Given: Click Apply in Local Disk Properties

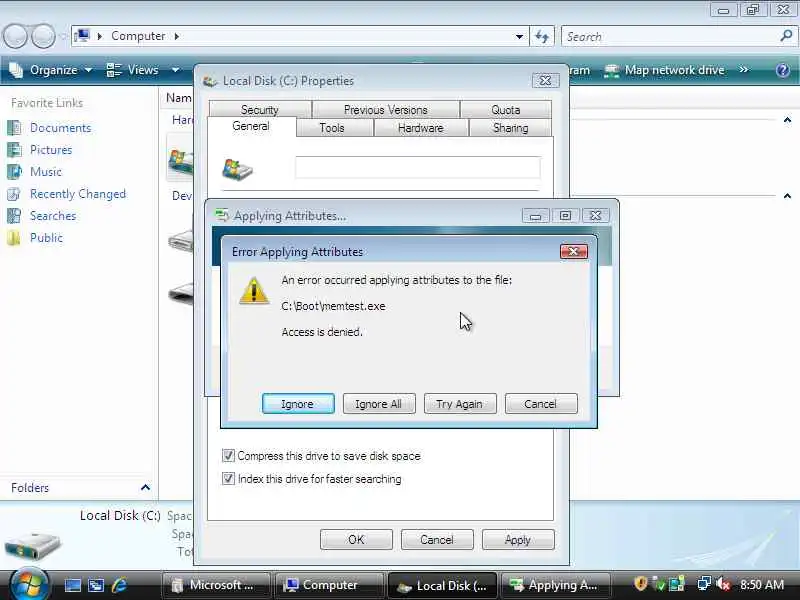Looking at the screenshot, I should pyautogui.click(x=518, y=539).
